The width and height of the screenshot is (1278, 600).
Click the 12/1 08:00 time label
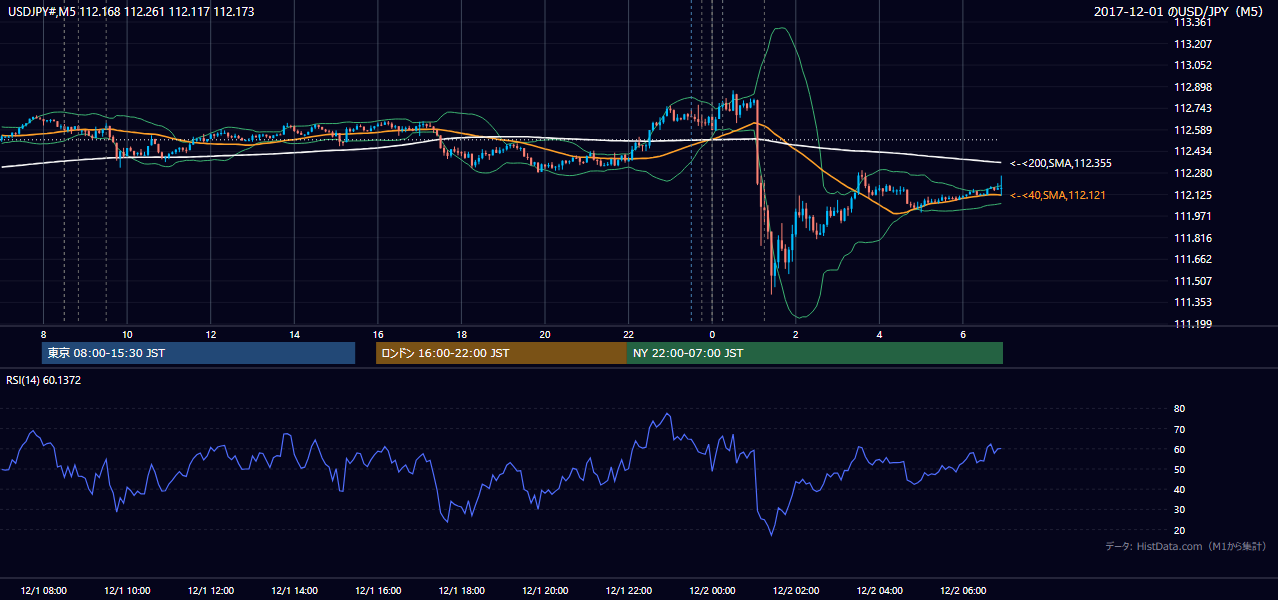click(43, 591)
